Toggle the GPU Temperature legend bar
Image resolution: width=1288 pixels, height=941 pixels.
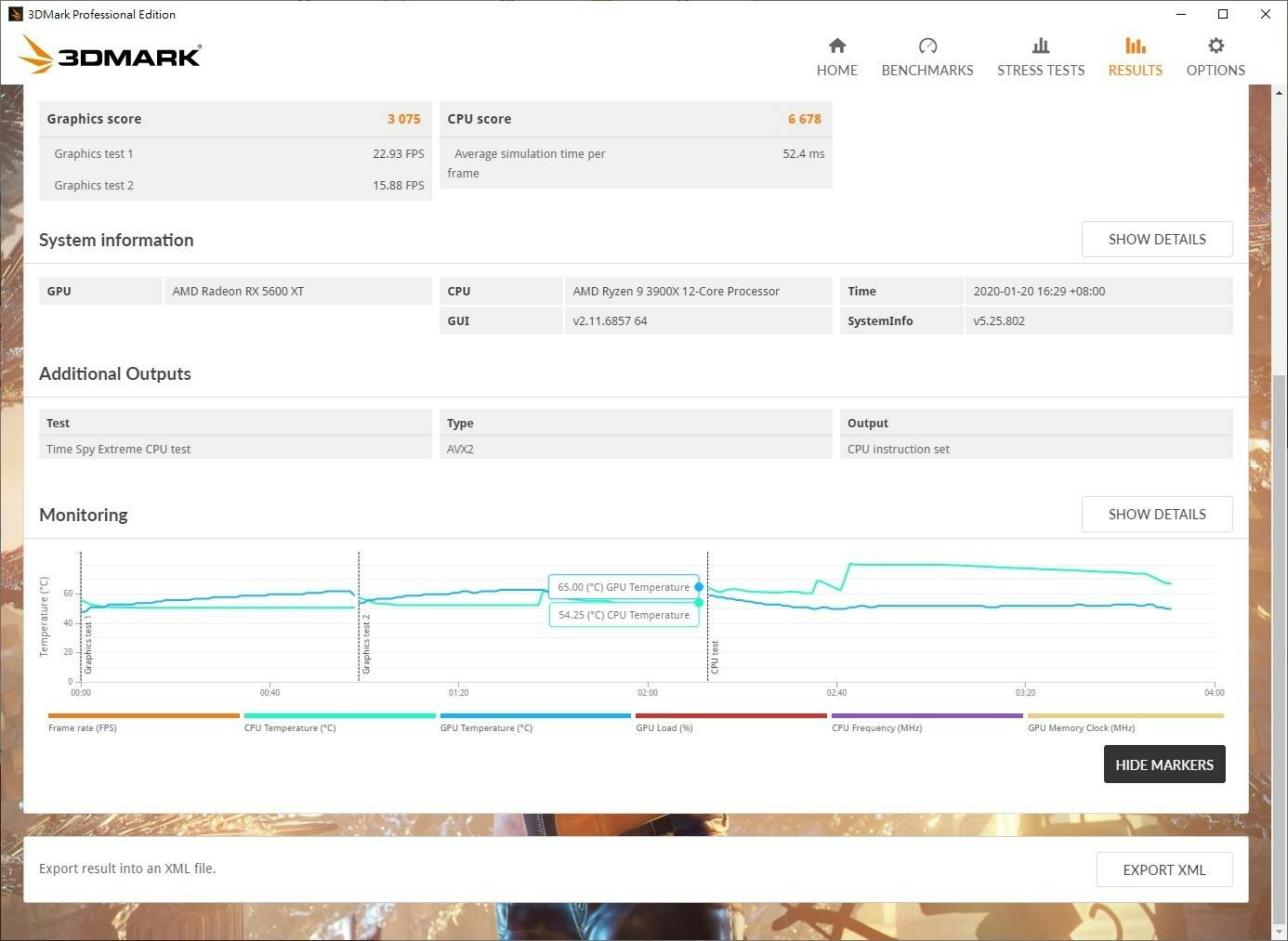click(535, 715)
